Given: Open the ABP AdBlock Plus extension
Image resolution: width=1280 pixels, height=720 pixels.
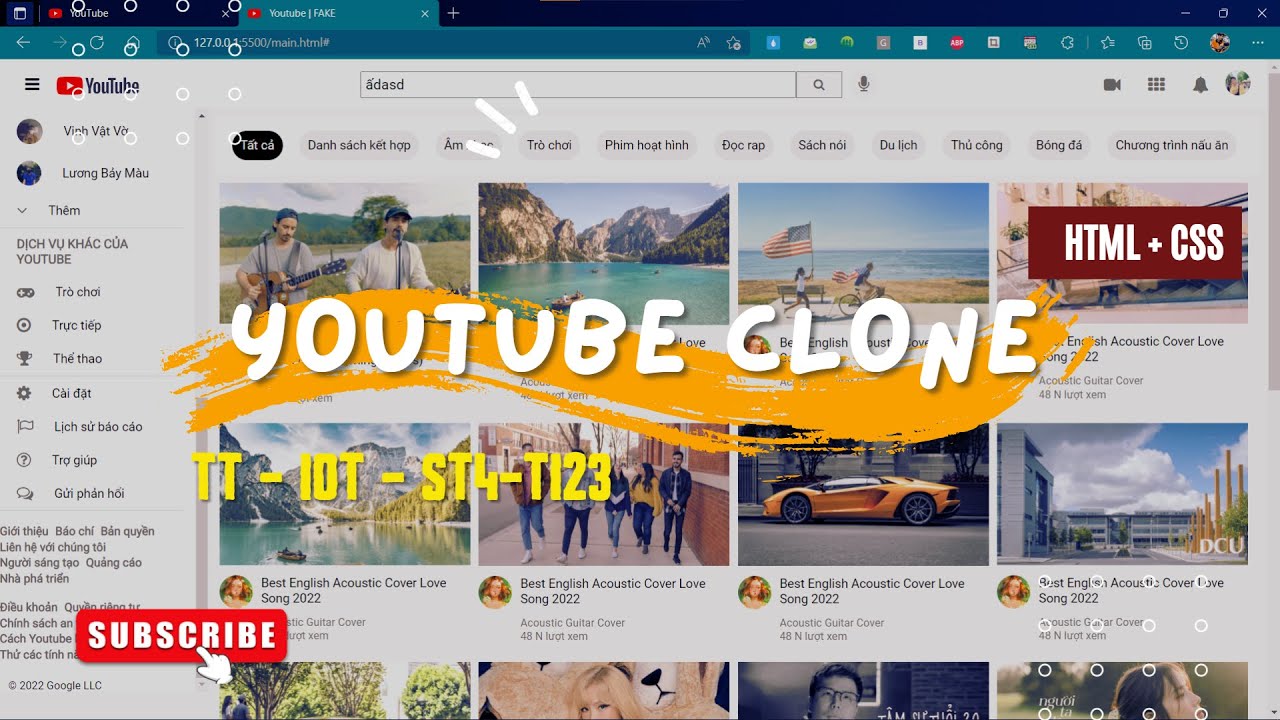Looking at the screenshot, I should [957, 43].
